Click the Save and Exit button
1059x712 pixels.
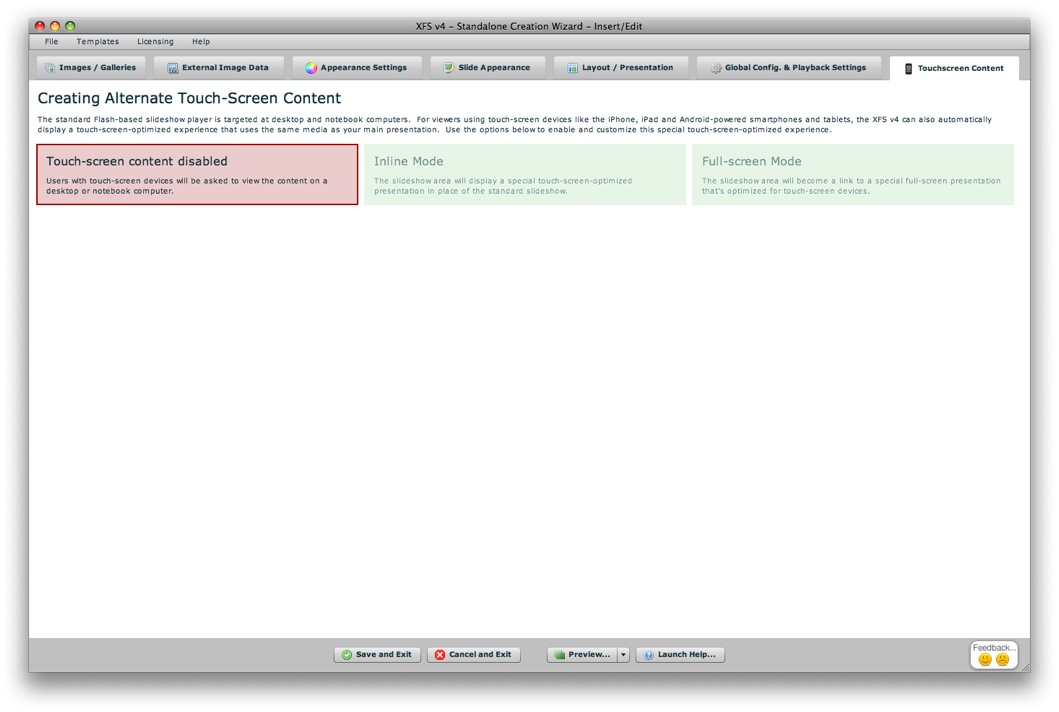tap(377, 655)
